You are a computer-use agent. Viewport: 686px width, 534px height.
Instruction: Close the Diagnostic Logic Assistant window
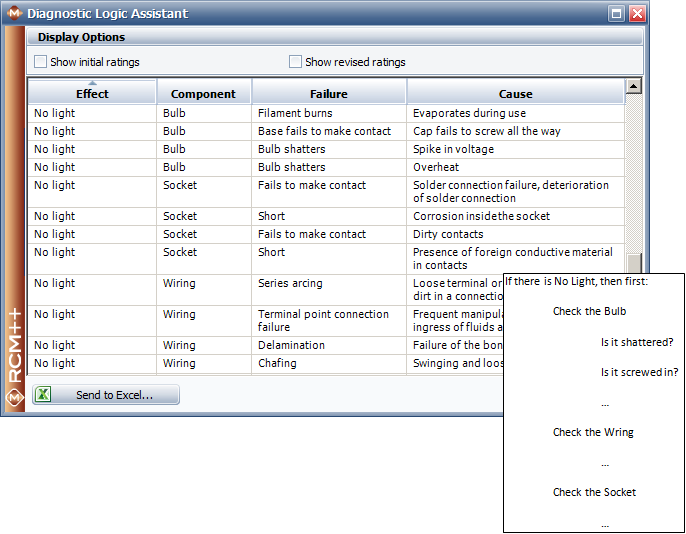[636, 14]
